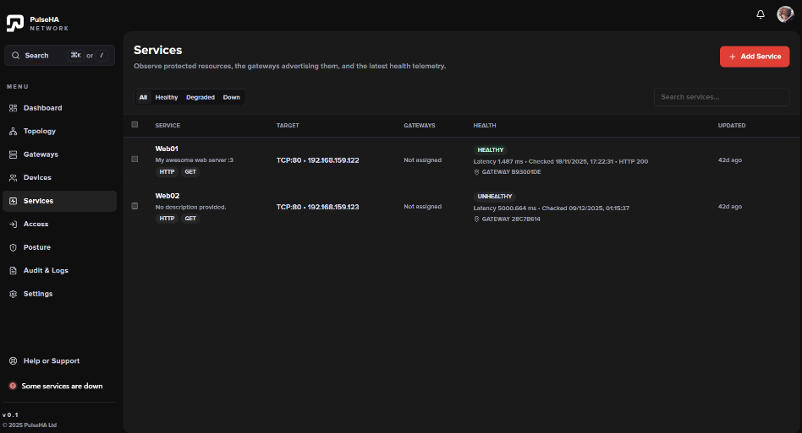
Task: Click target TCP:80 192.168.159.122
Action: tap(318, 161)
